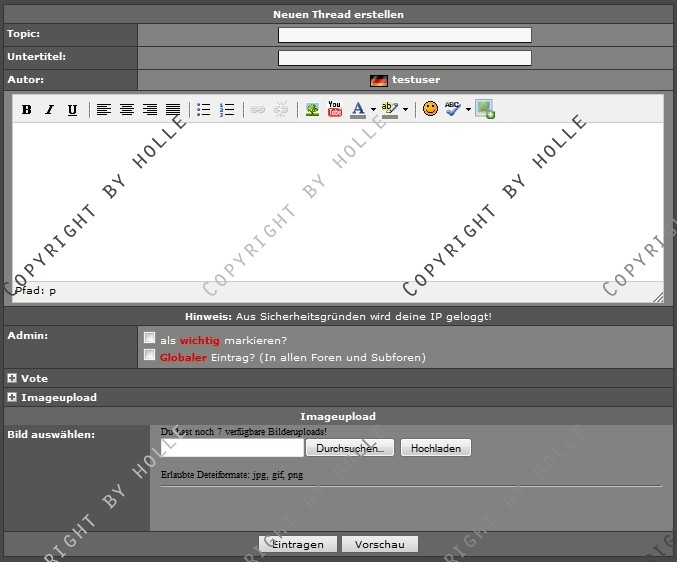677x562 pixels.
Task: Check the 'als wichtig markieren' checkbox
Action: point(149,338)
